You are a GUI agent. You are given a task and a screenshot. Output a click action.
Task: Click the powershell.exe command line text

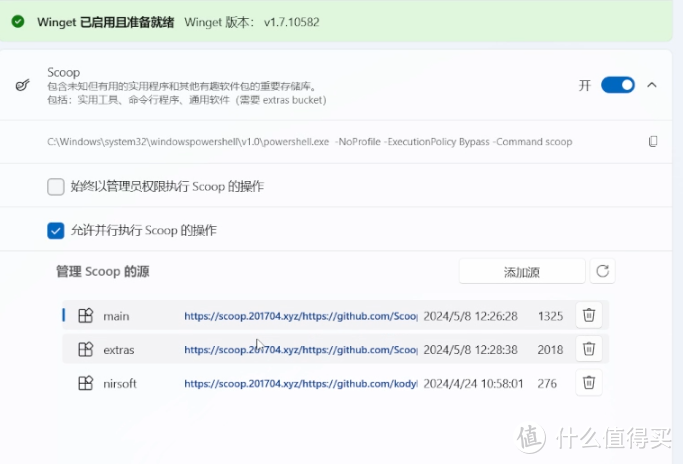click(310, 142)
